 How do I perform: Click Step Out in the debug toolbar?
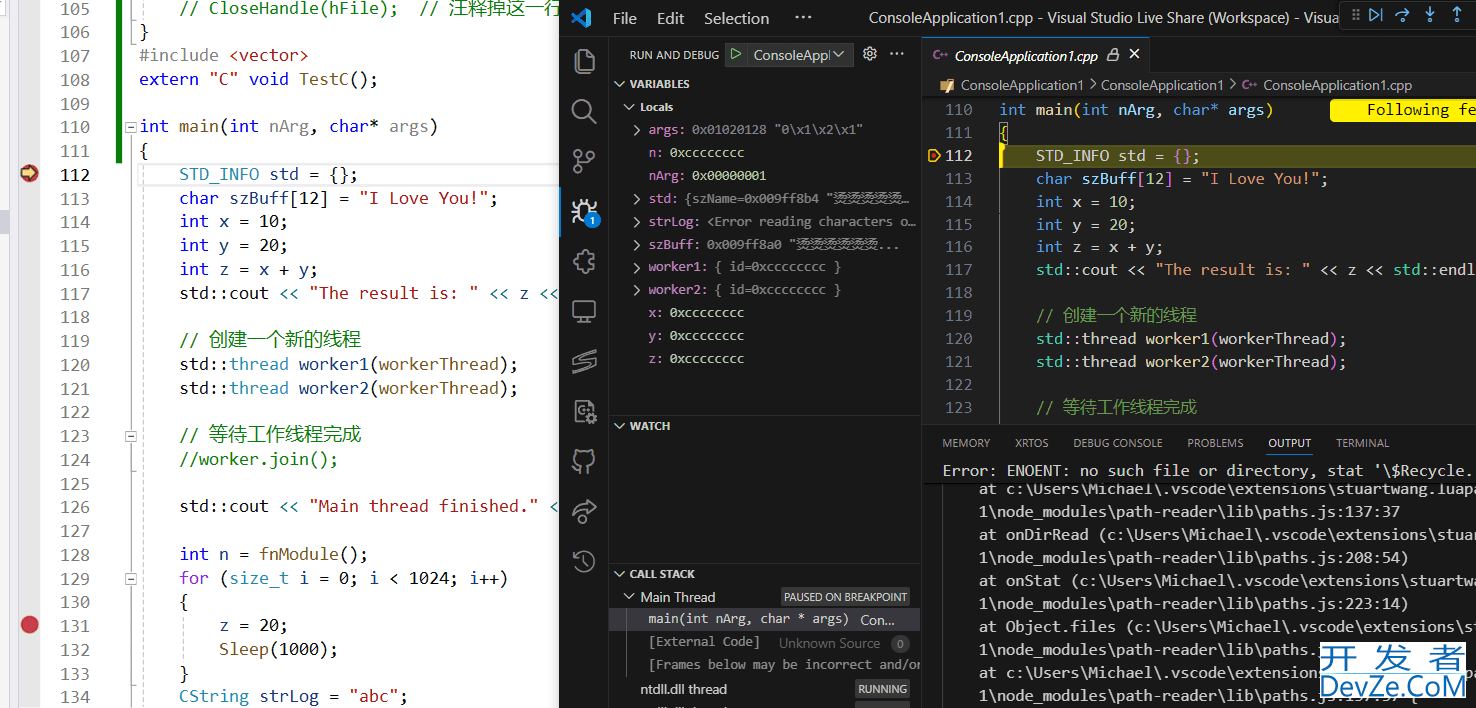1455,15
